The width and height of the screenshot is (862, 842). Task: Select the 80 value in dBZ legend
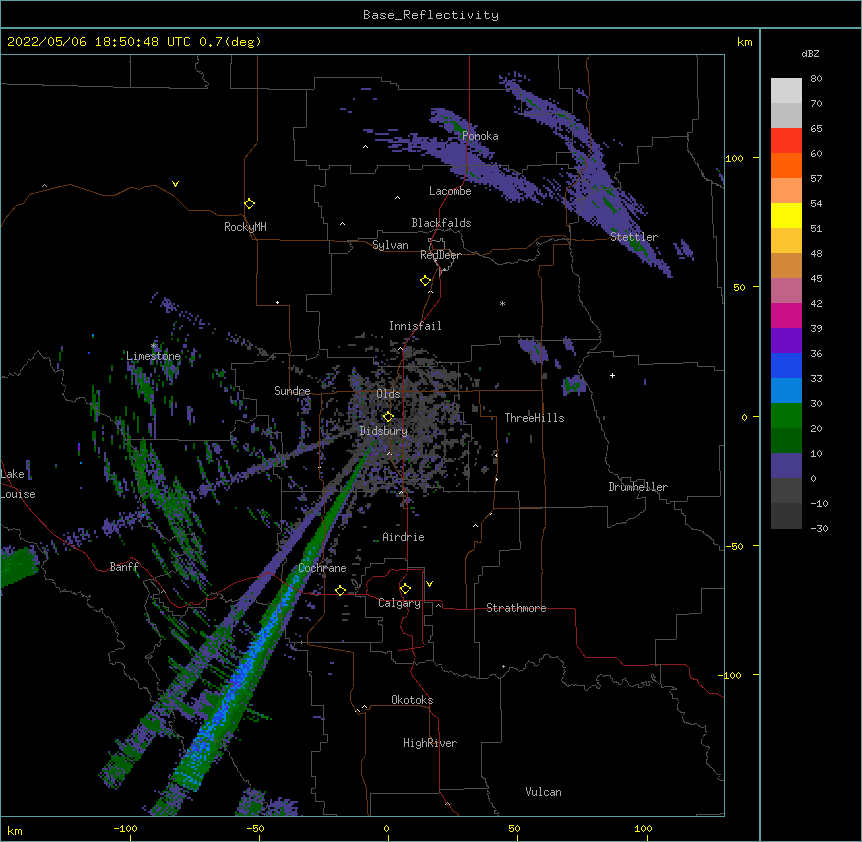click(x=816, y=79)
